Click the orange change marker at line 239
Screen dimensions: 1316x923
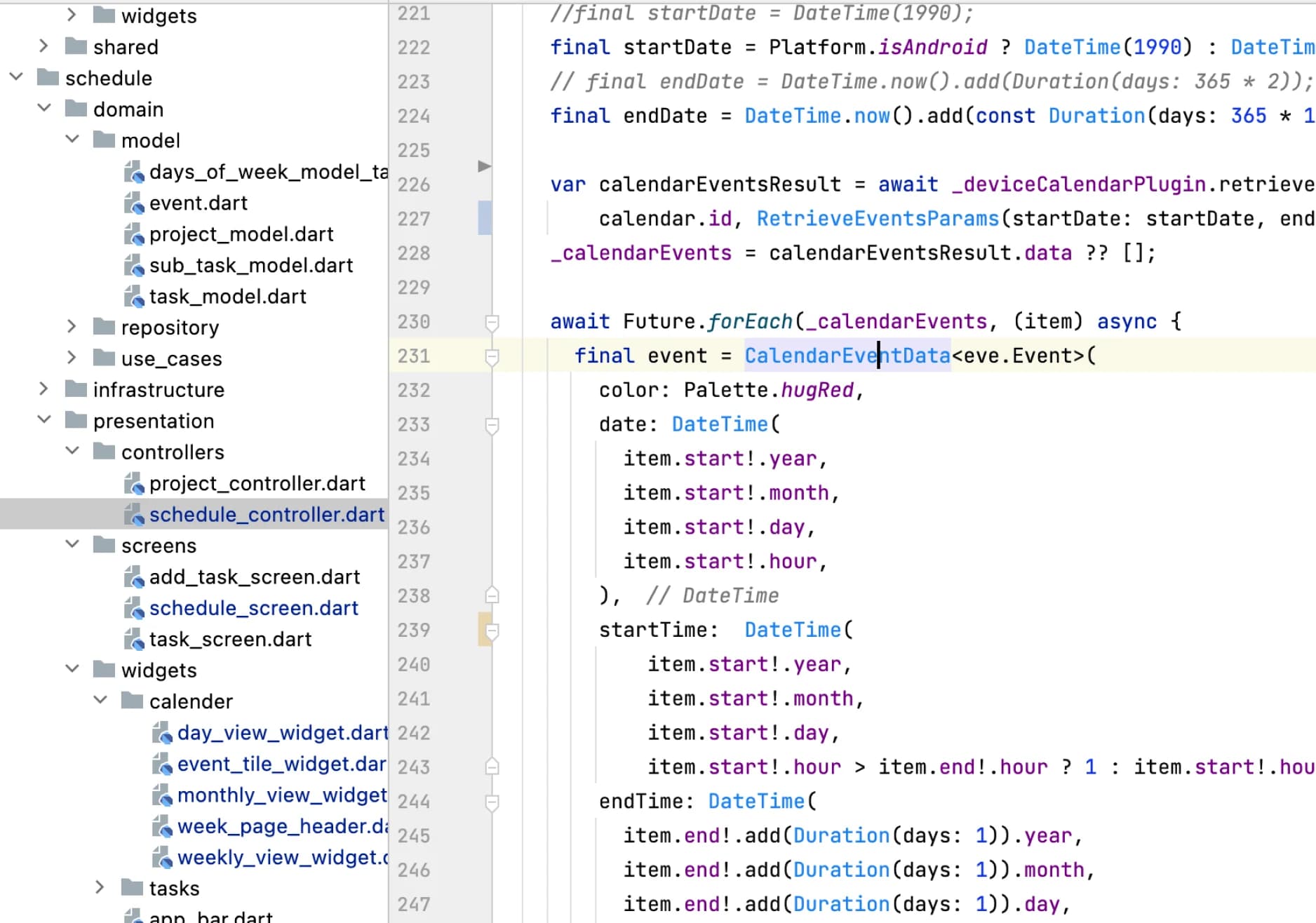[483, 630]
